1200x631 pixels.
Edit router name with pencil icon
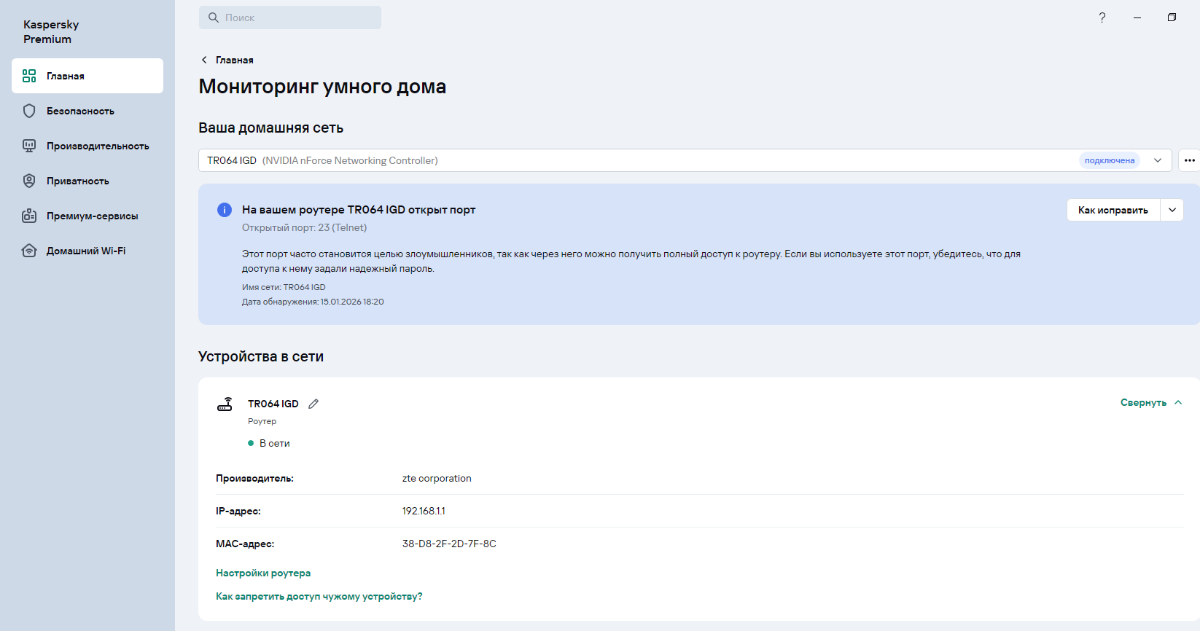point(313,404)
